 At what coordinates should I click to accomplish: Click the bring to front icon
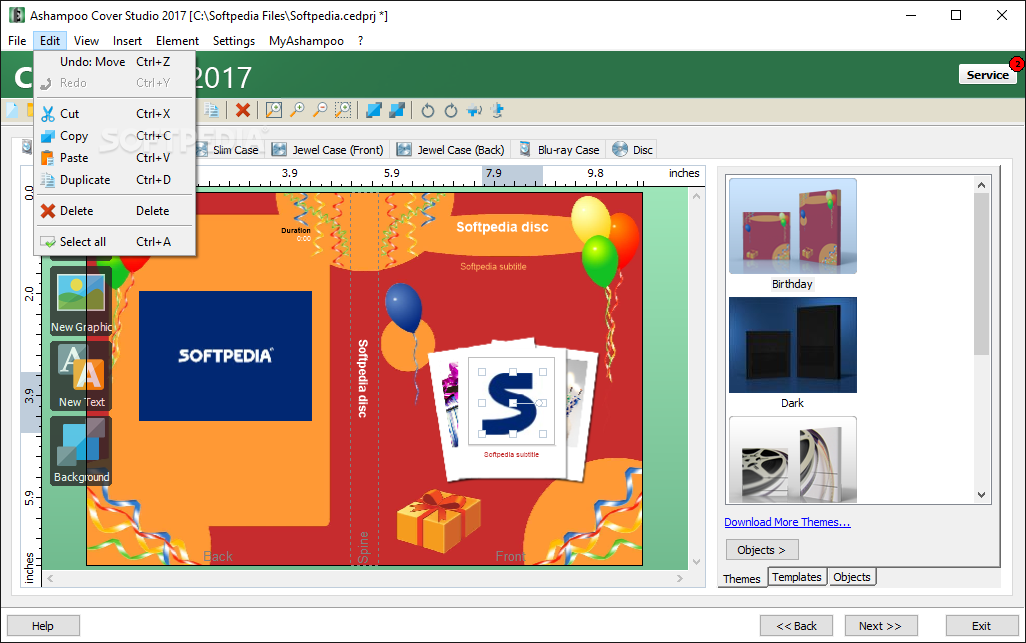pyautogui.click(x=374, y=110)
